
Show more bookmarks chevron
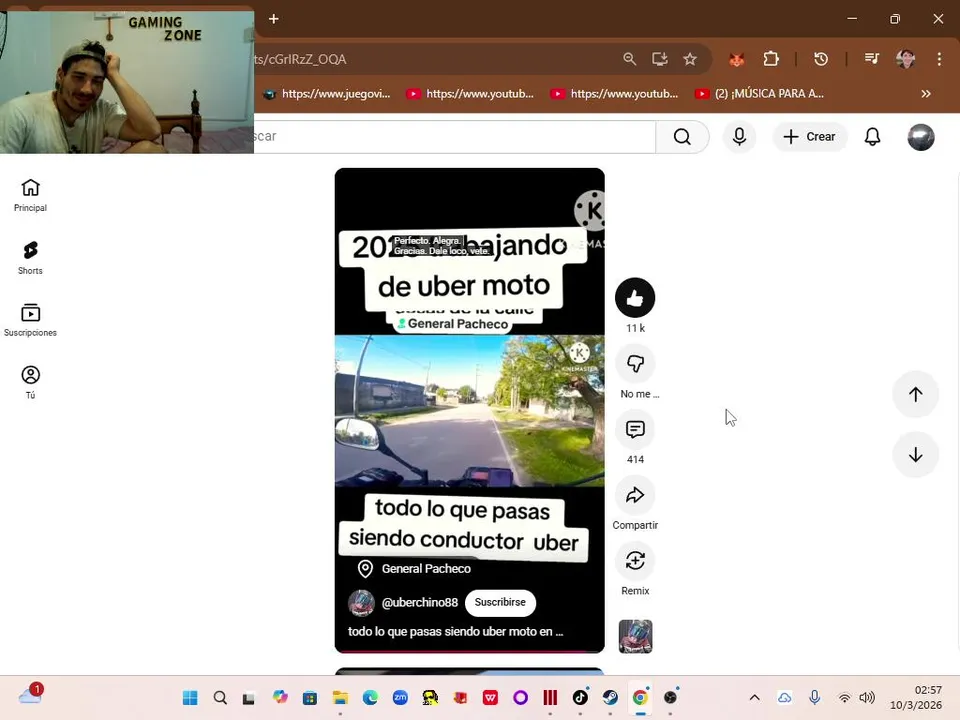coord(926,94)
